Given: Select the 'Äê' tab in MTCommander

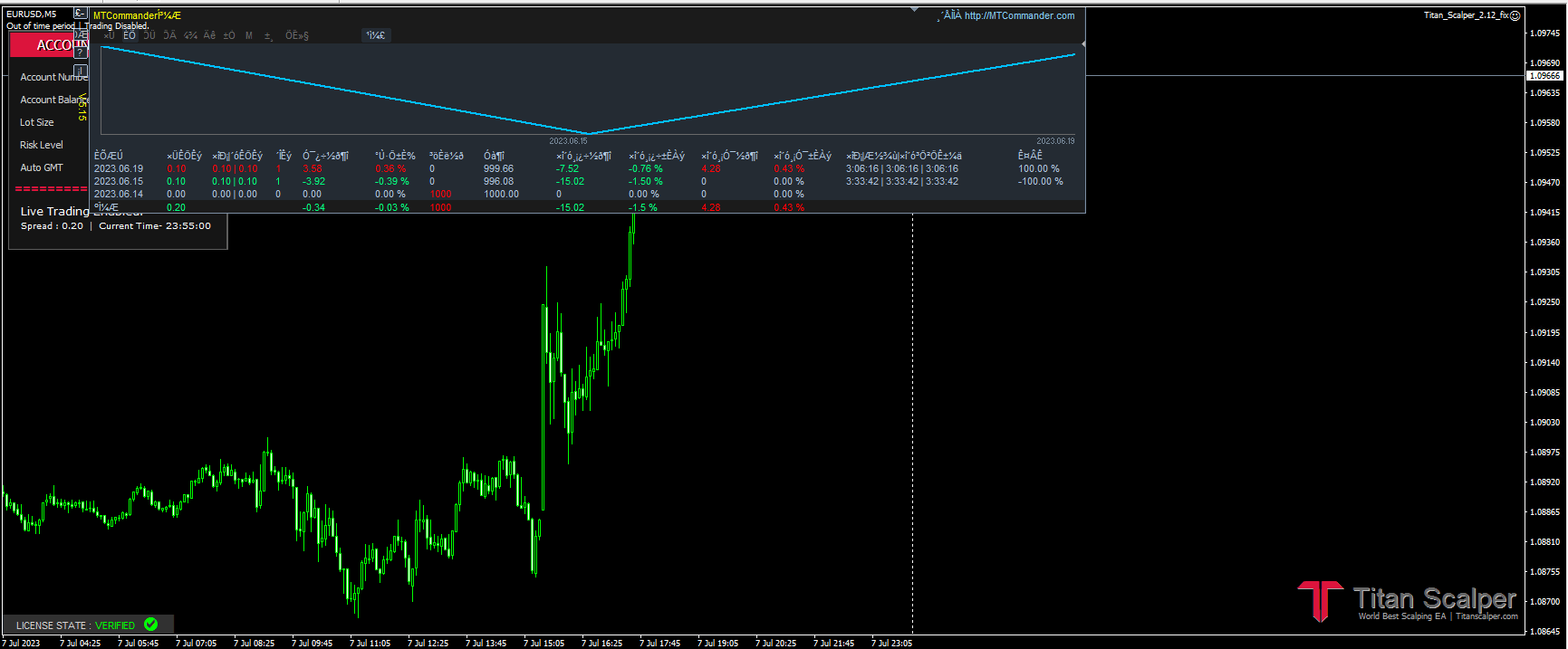Looking at the screenshot, I should pyautogui.click(x=209, y=35).
